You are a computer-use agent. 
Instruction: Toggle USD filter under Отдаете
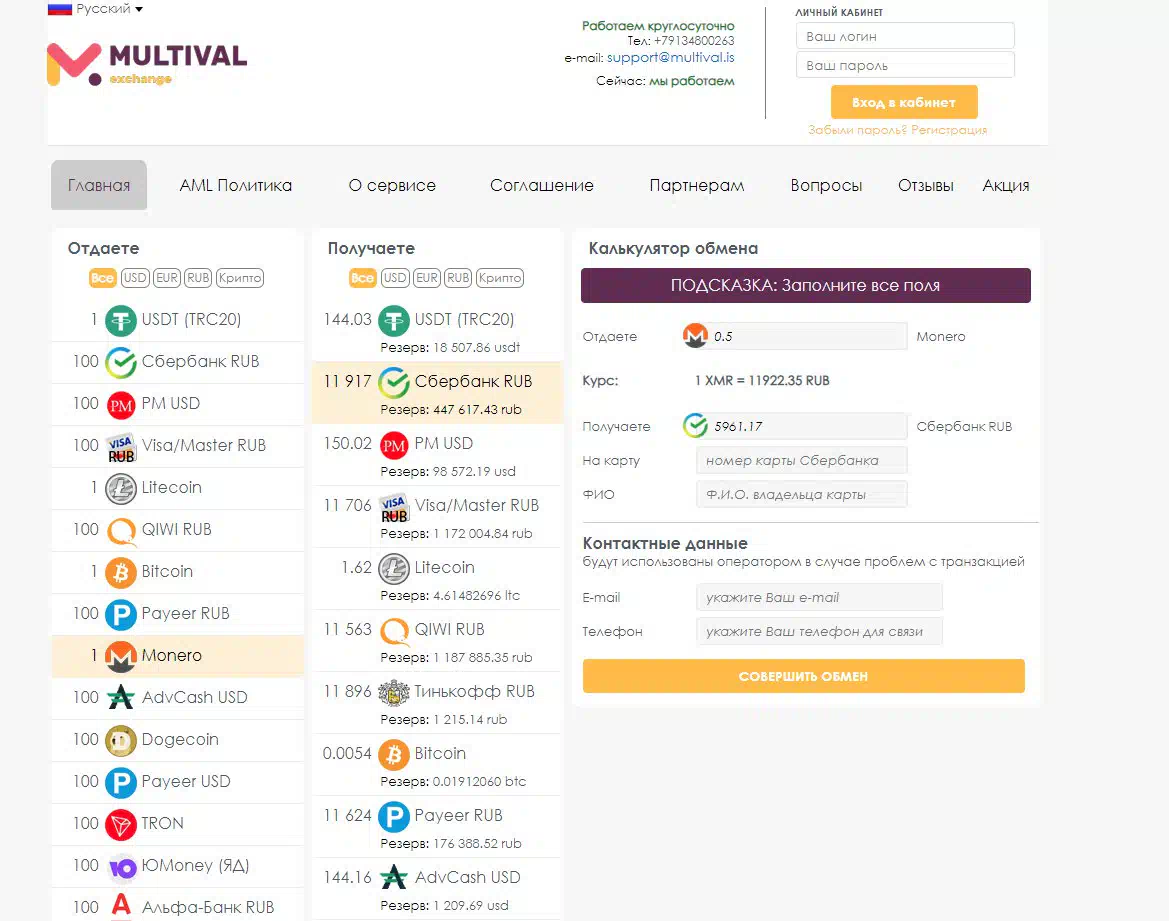click(135, 278)
